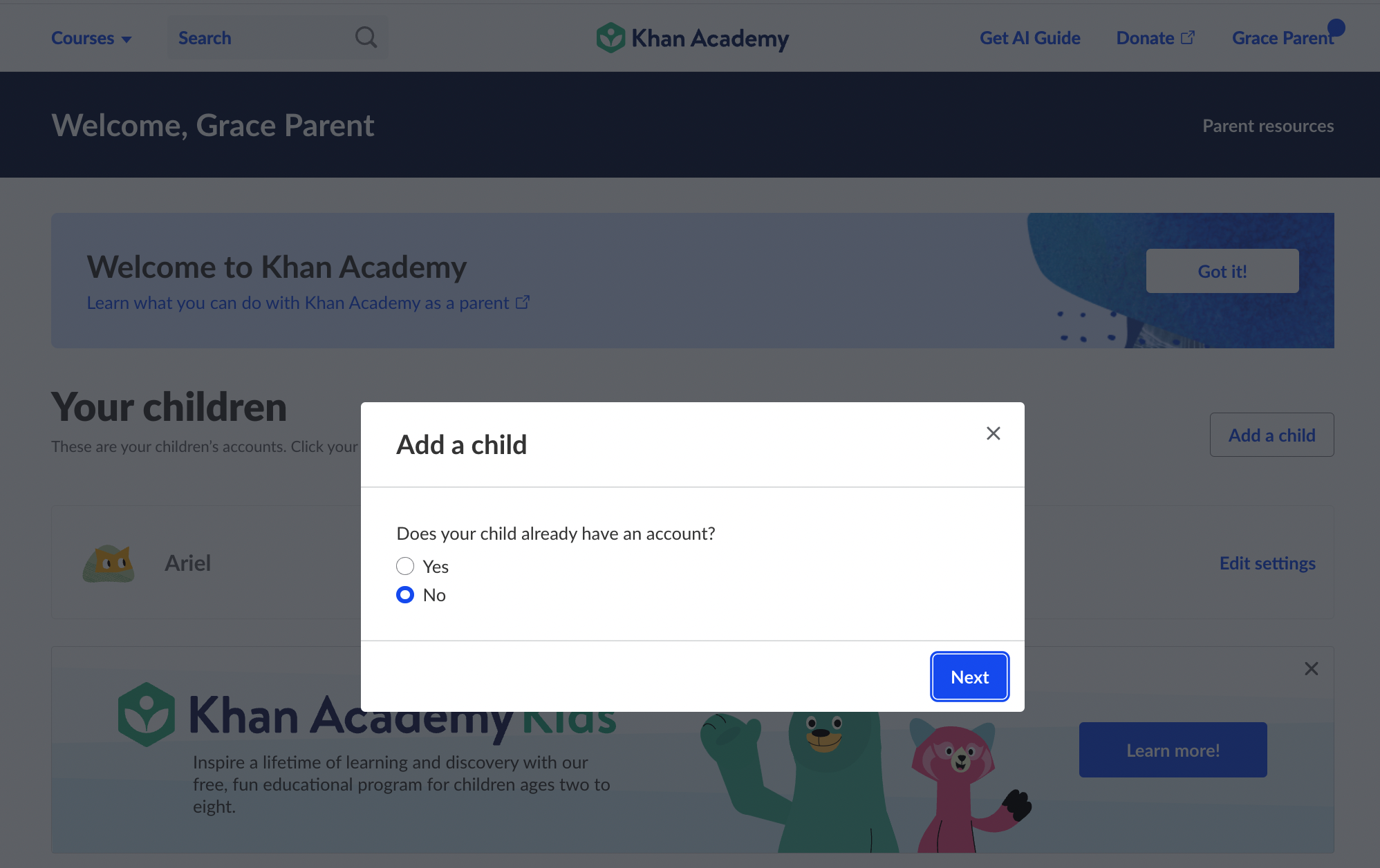This screenshot has width=1380, height=868.
Task: Click the Donate external link icon
Action: click(x=1188, y=37)
